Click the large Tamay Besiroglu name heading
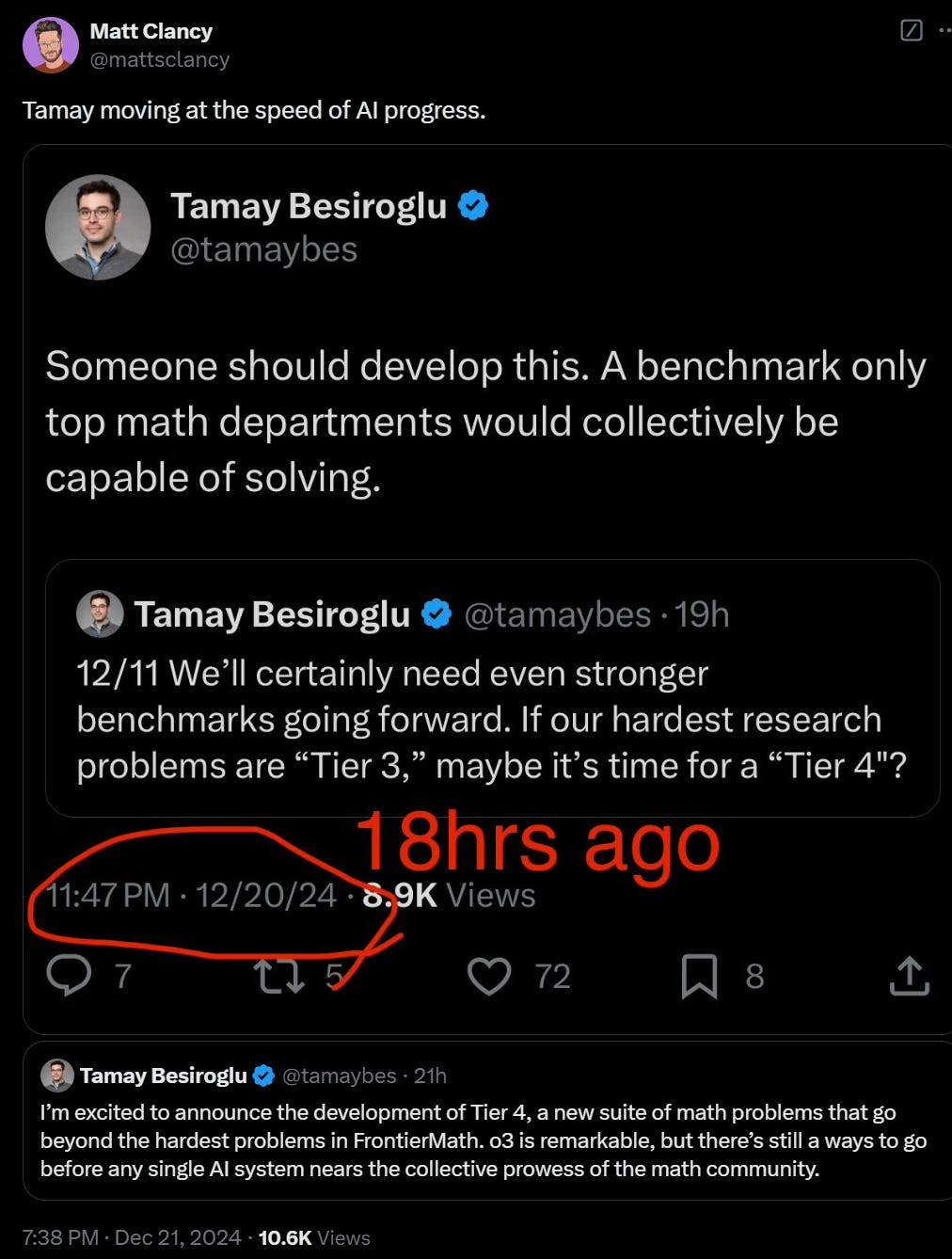 click(x=309, y=205)
